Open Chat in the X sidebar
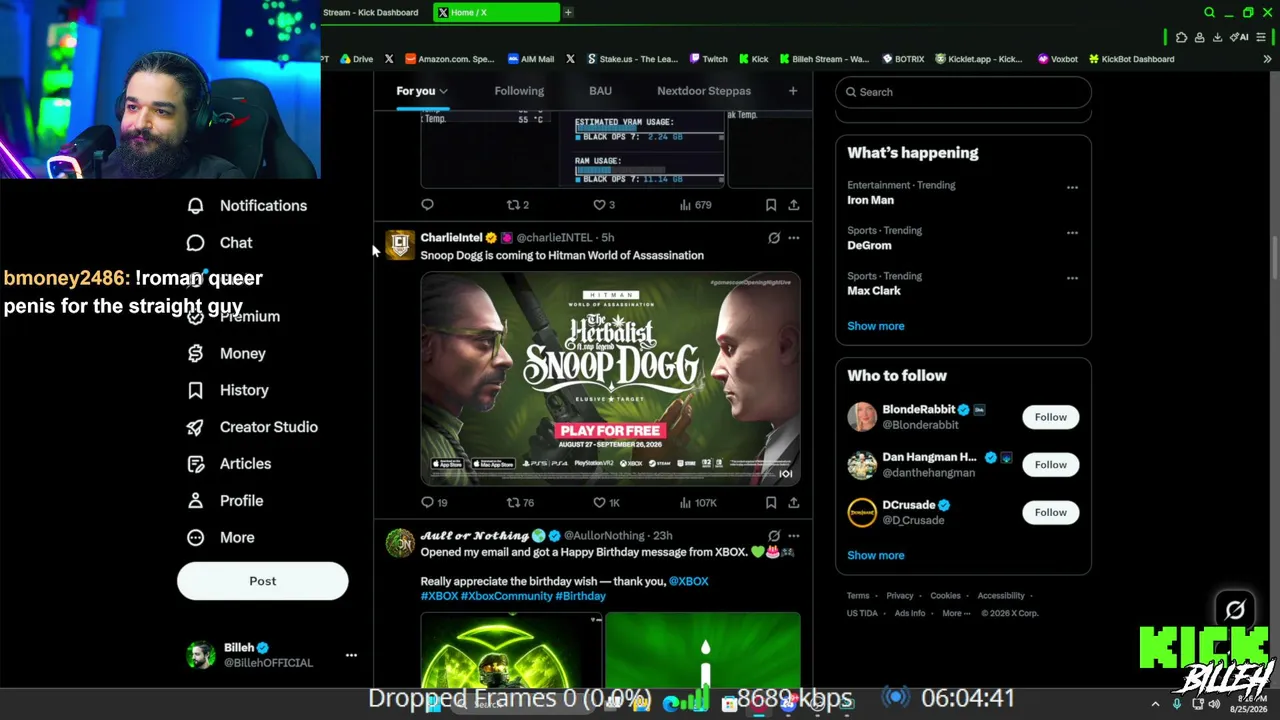This screenshot has width=1280, height=720. tap(220, 243)
